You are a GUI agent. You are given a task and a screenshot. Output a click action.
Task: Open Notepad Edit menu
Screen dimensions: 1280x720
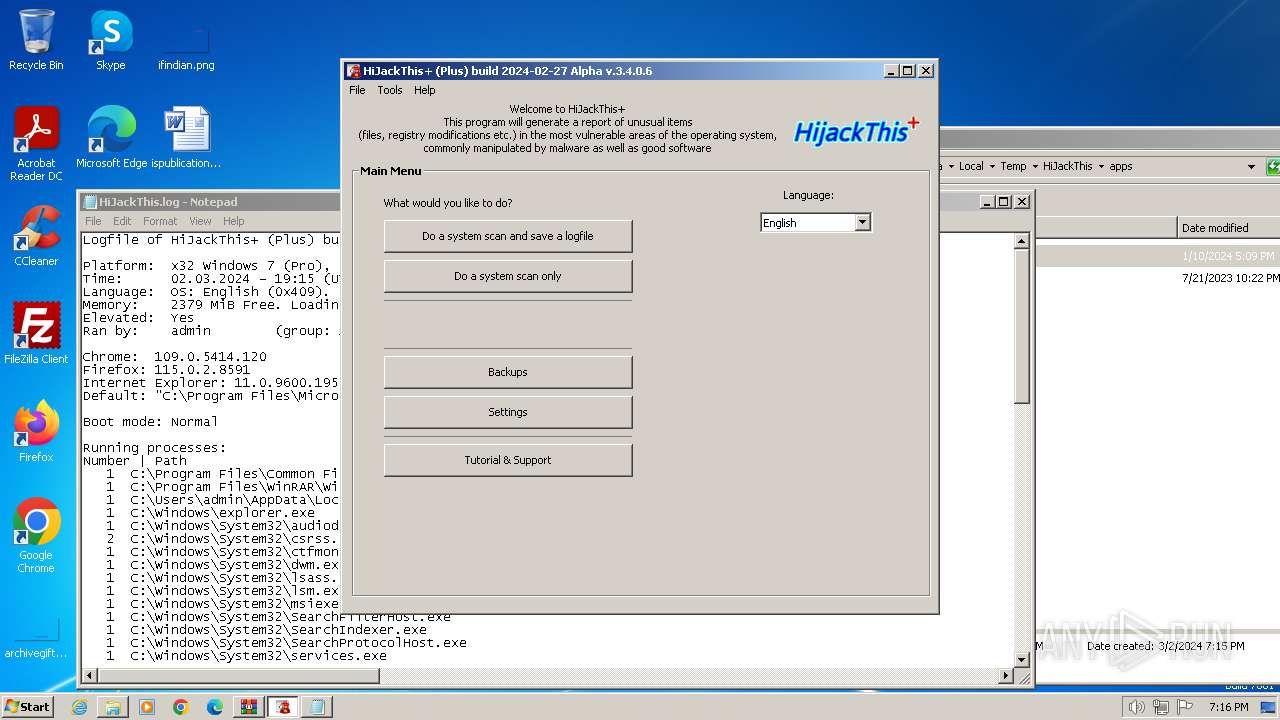pyautogui.click(x=122, y=221)
